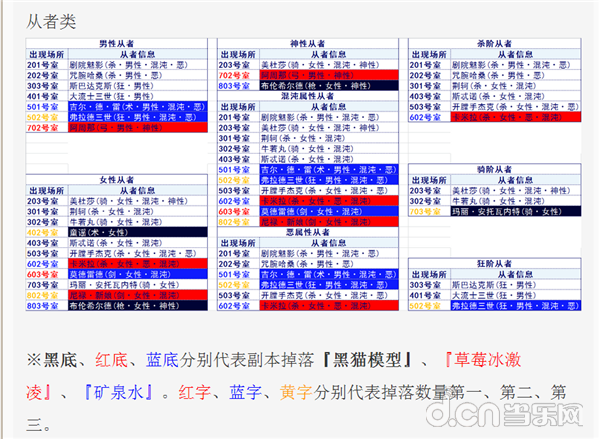Select the '女性从者' table title
The height and width of the screenshot is (439, 600).
(x=117, y=180)
